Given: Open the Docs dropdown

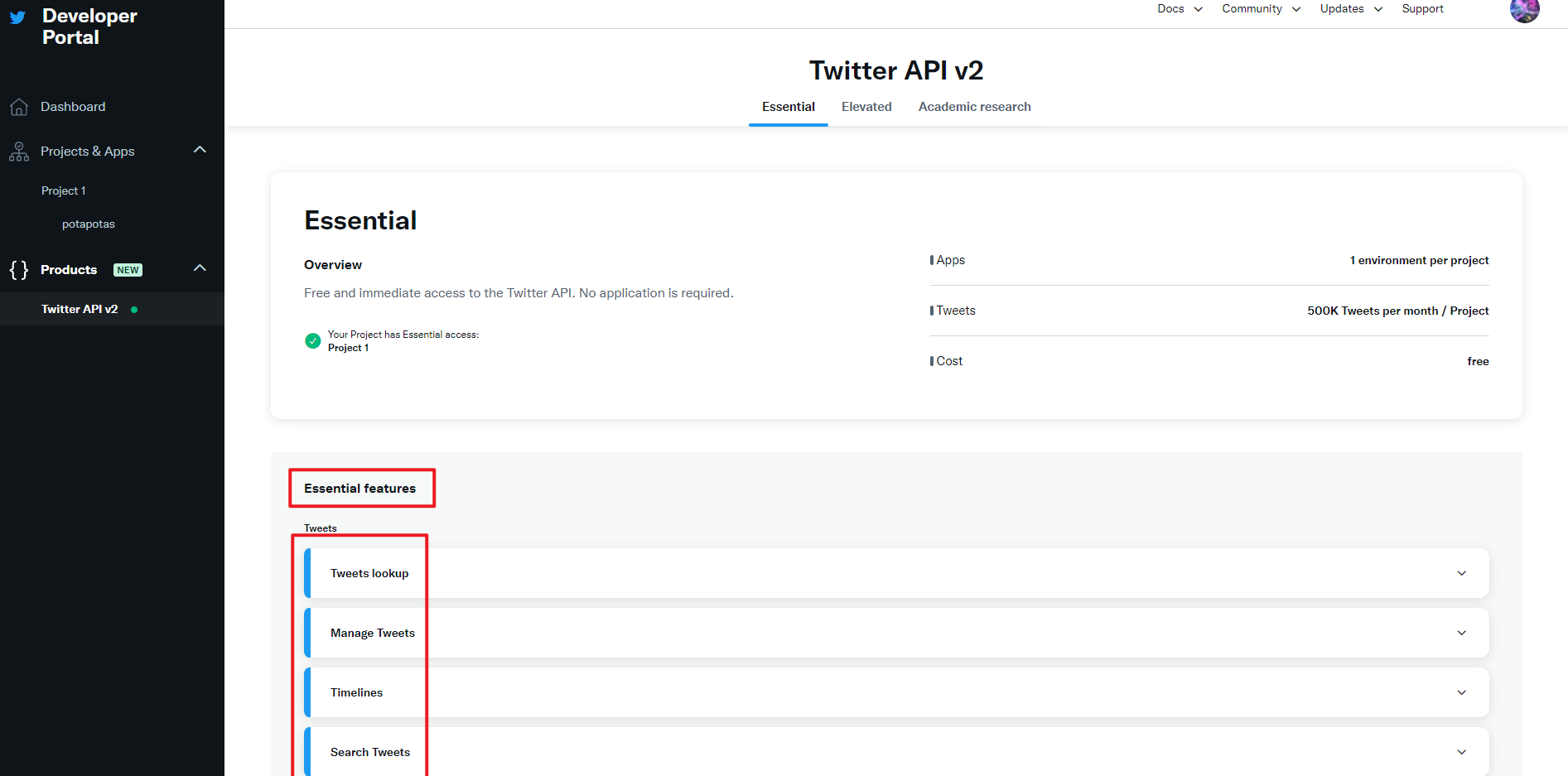Looking at the screenshot, I should 1179,8.
